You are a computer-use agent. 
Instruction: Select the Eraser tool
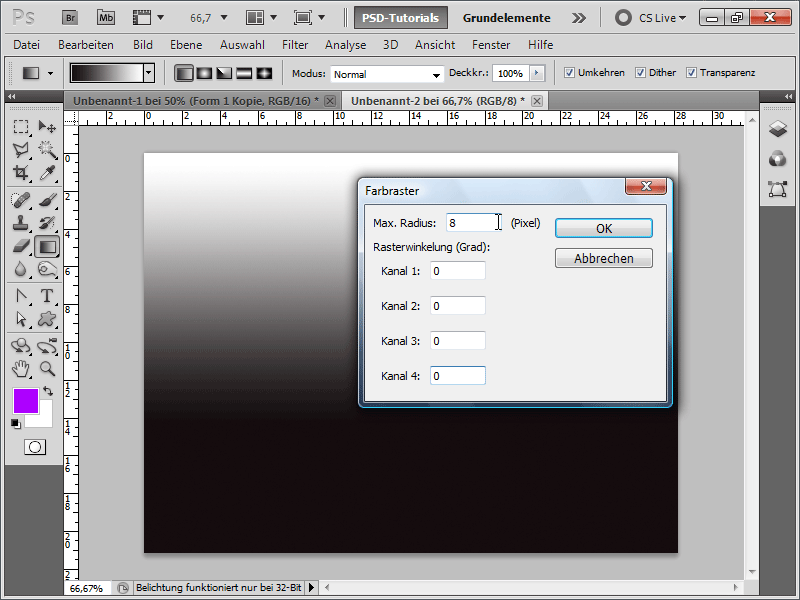click(x=21, y=246)
